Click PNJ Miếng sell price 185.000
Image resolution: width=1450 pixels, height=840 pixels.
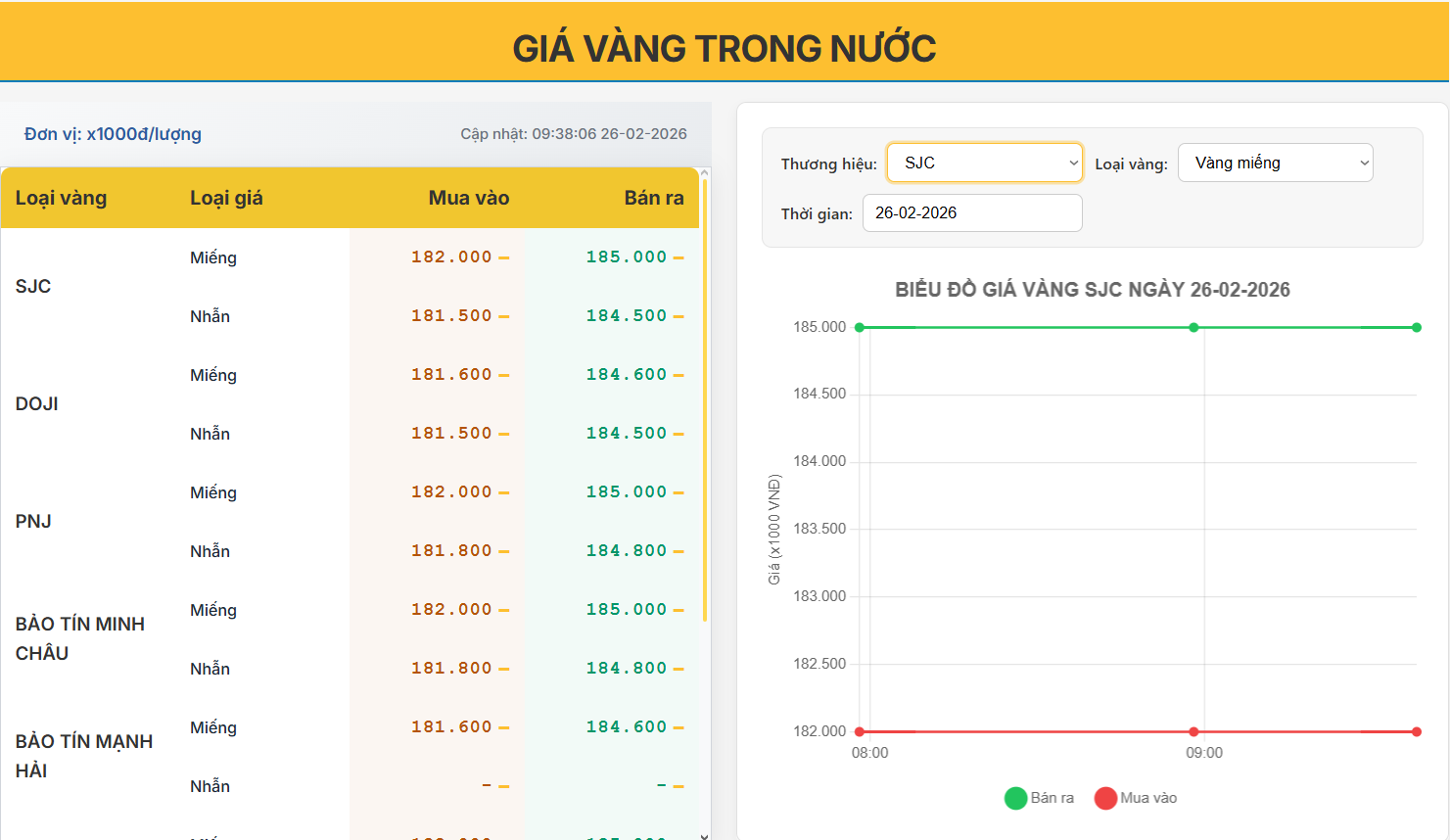point(627,491)
